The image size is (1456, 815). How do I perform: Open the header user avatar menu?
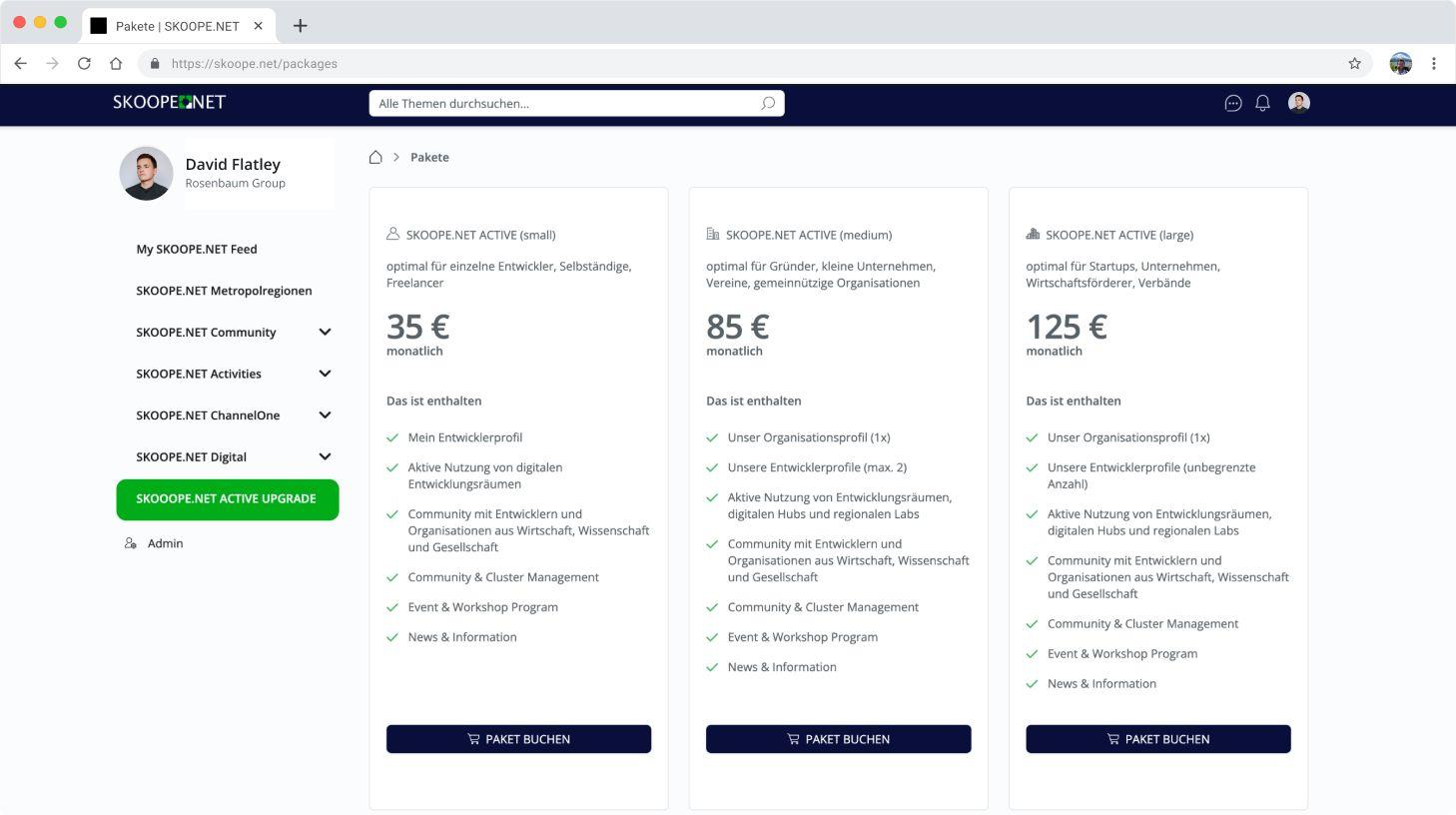pyautogui.click(x=1299, y=102)
